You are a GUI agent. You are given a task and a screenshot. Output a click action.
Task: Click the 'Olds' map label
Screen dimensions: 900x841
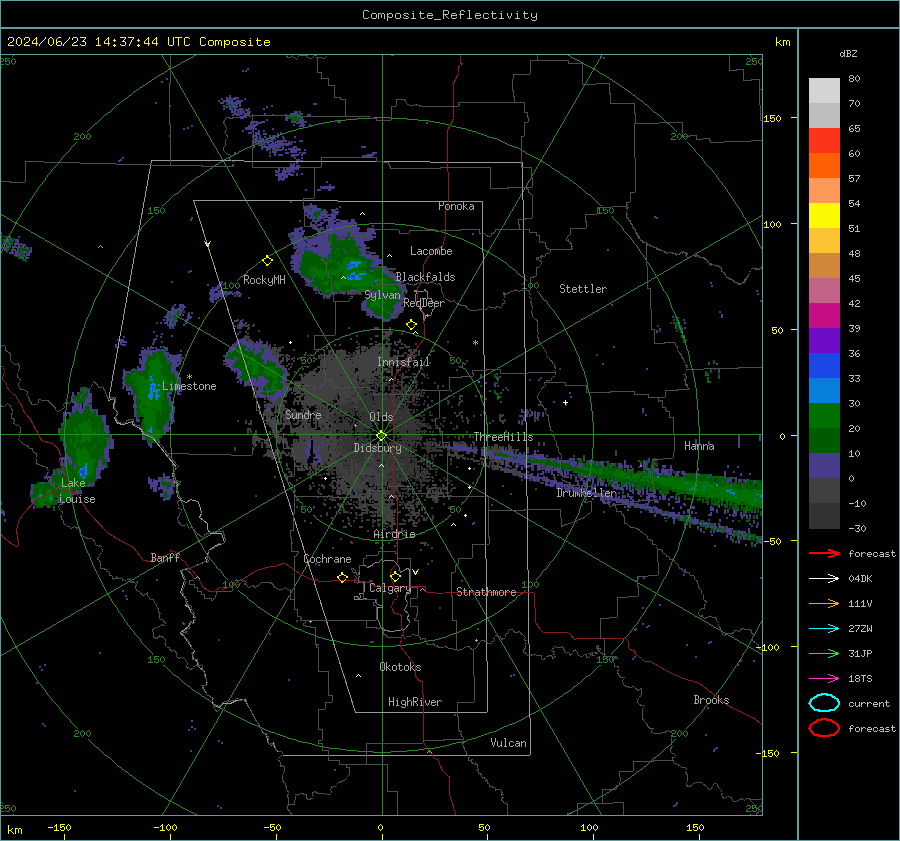point(381,417)
